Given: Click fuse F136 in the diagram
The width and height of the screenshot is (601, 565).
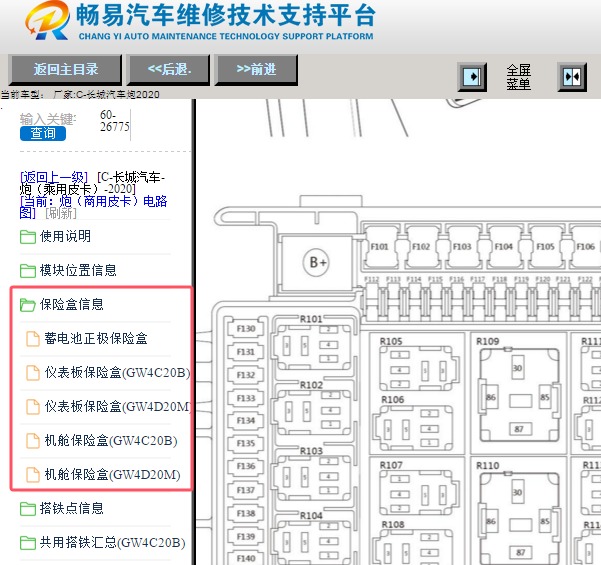Looking at the screenshot, I should click(246, 466).
